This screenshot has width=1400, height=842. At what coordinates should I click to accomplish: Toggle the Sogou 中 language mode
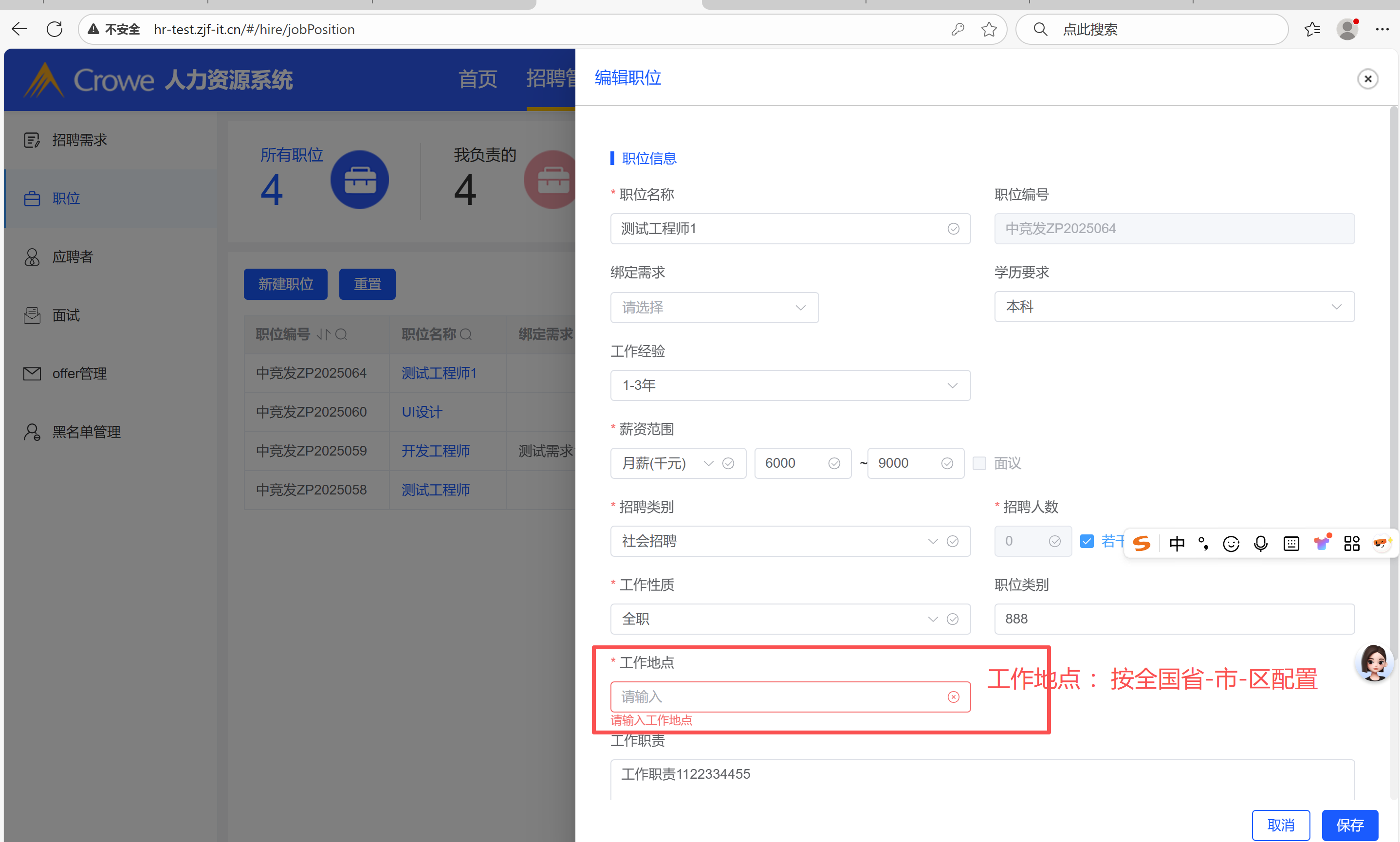(1177, 544)
